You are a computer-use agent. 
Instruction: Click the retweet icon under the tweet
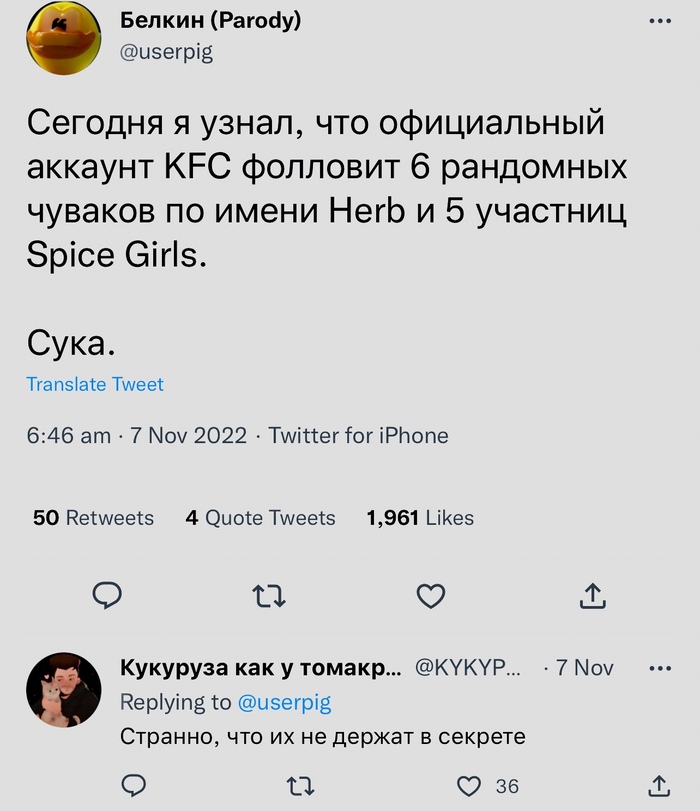(267, 596)
